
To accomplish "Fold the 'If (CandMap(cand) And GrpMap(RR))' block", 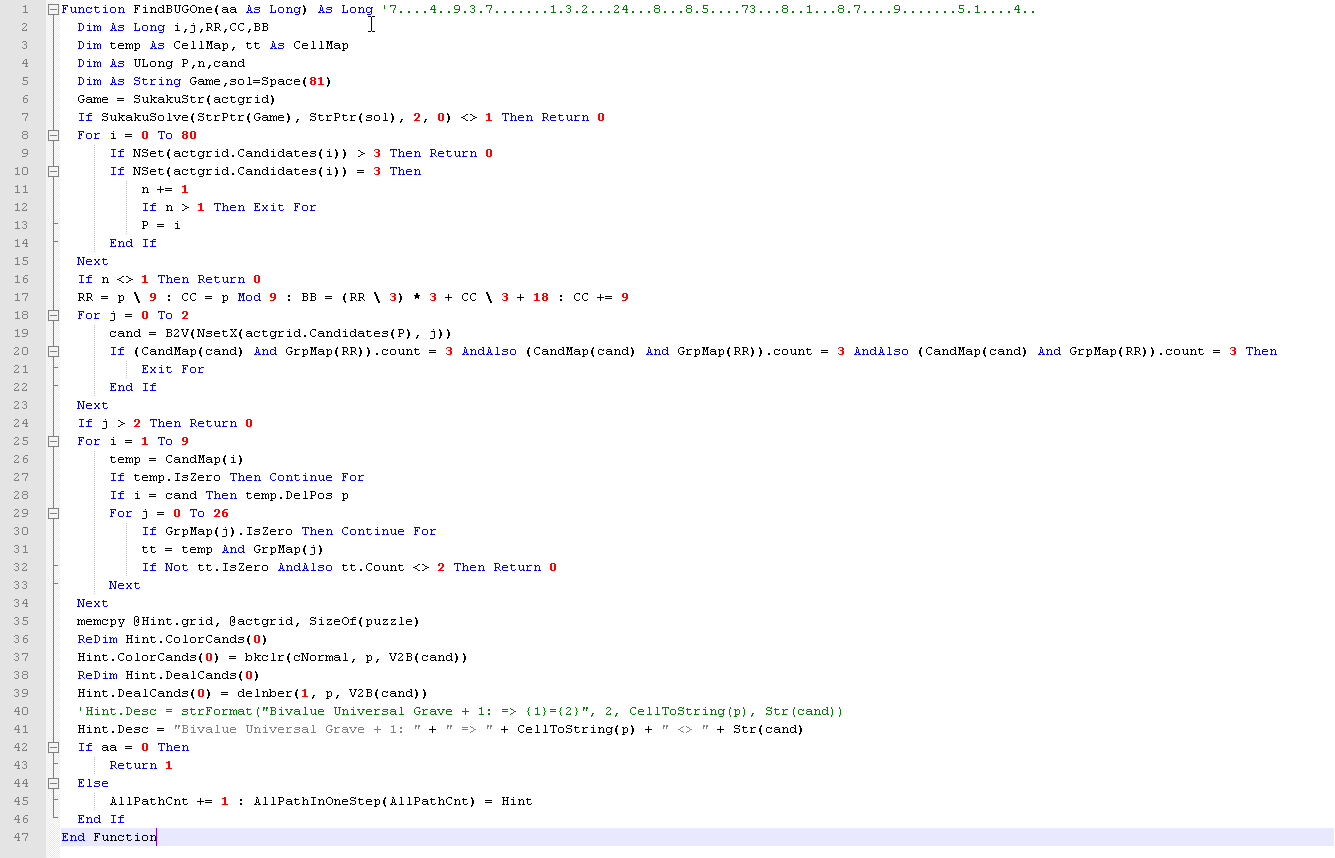I will 52,351.
